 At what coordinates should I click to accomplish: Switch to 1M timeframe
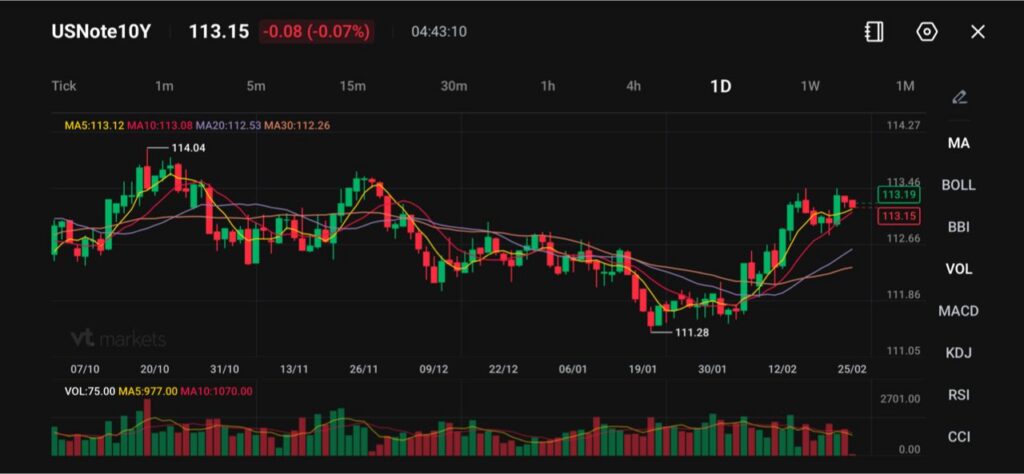(x=905, y=86)
